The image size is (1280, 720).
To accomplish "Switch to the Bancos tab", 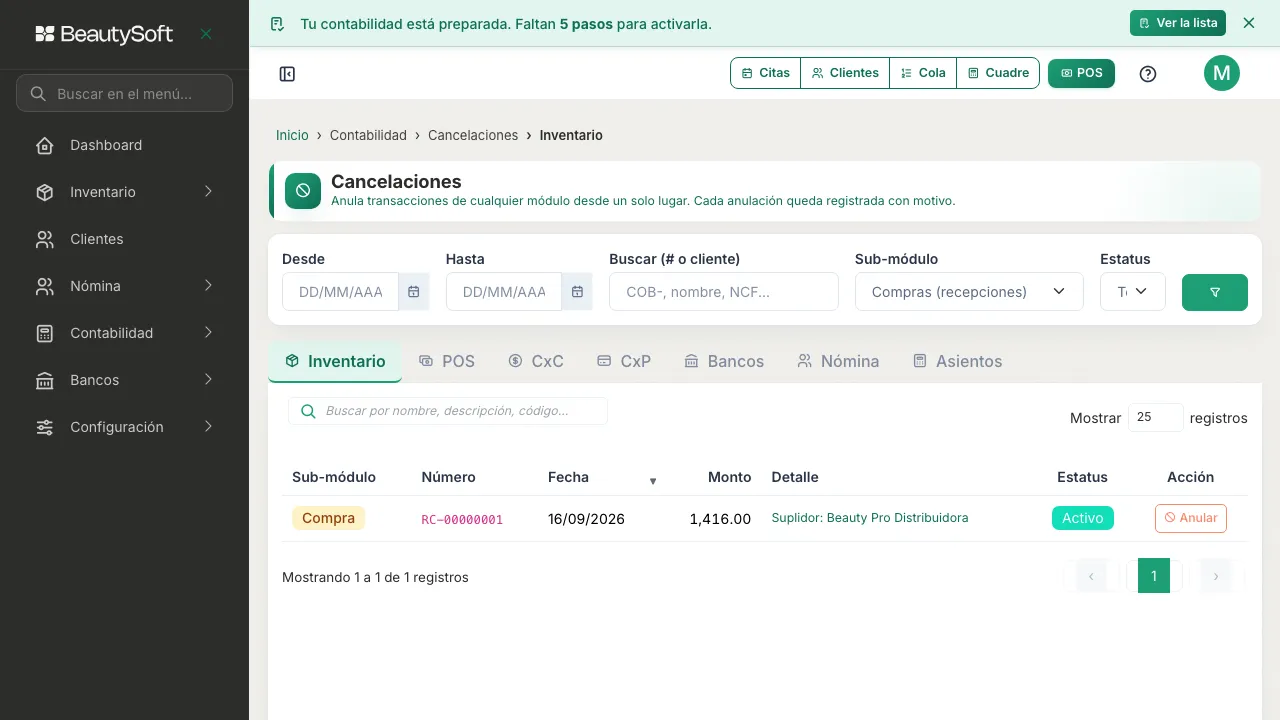I will [724, 362].
